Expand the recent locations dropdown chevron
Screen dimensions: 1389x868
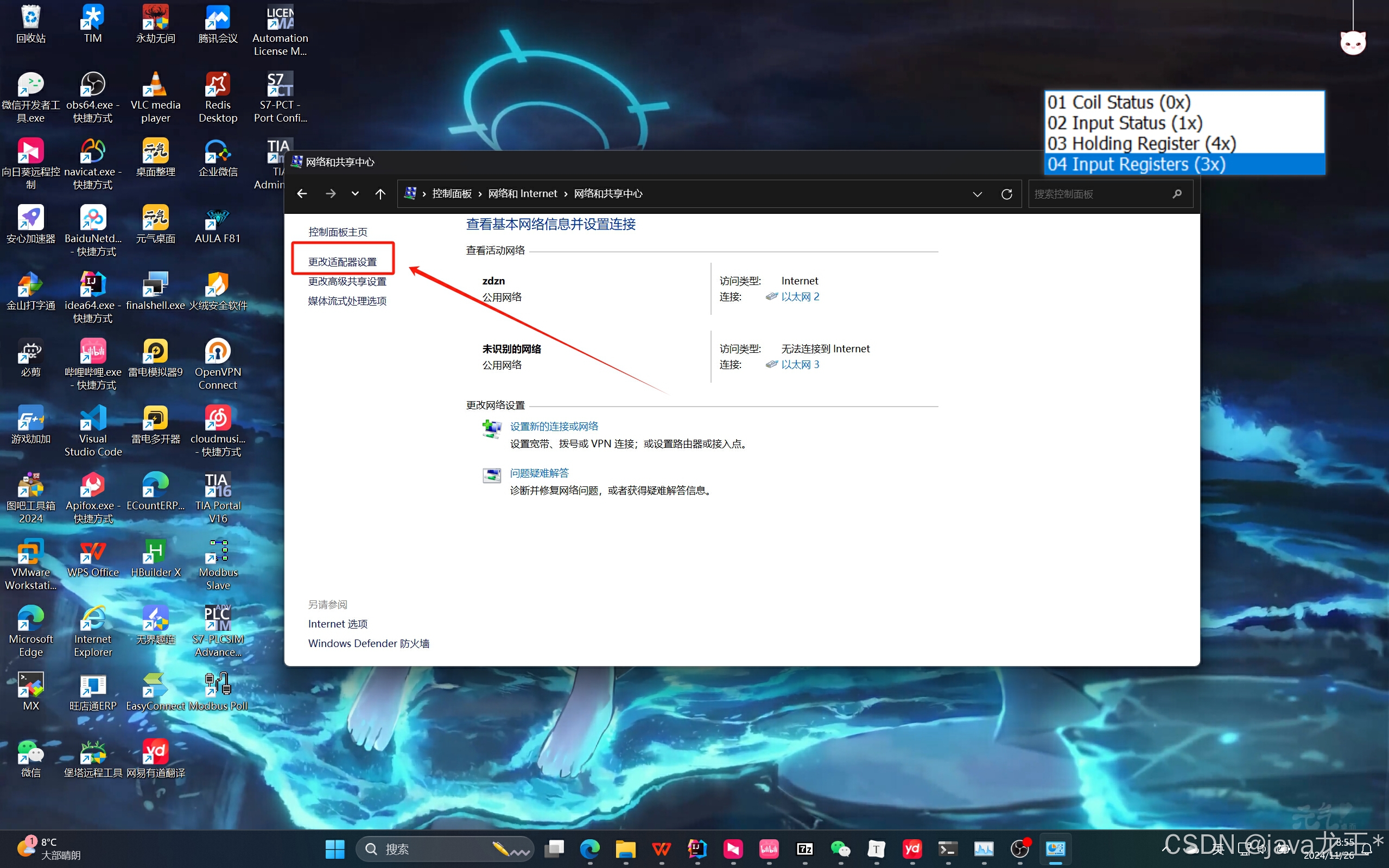coord(356,194)
